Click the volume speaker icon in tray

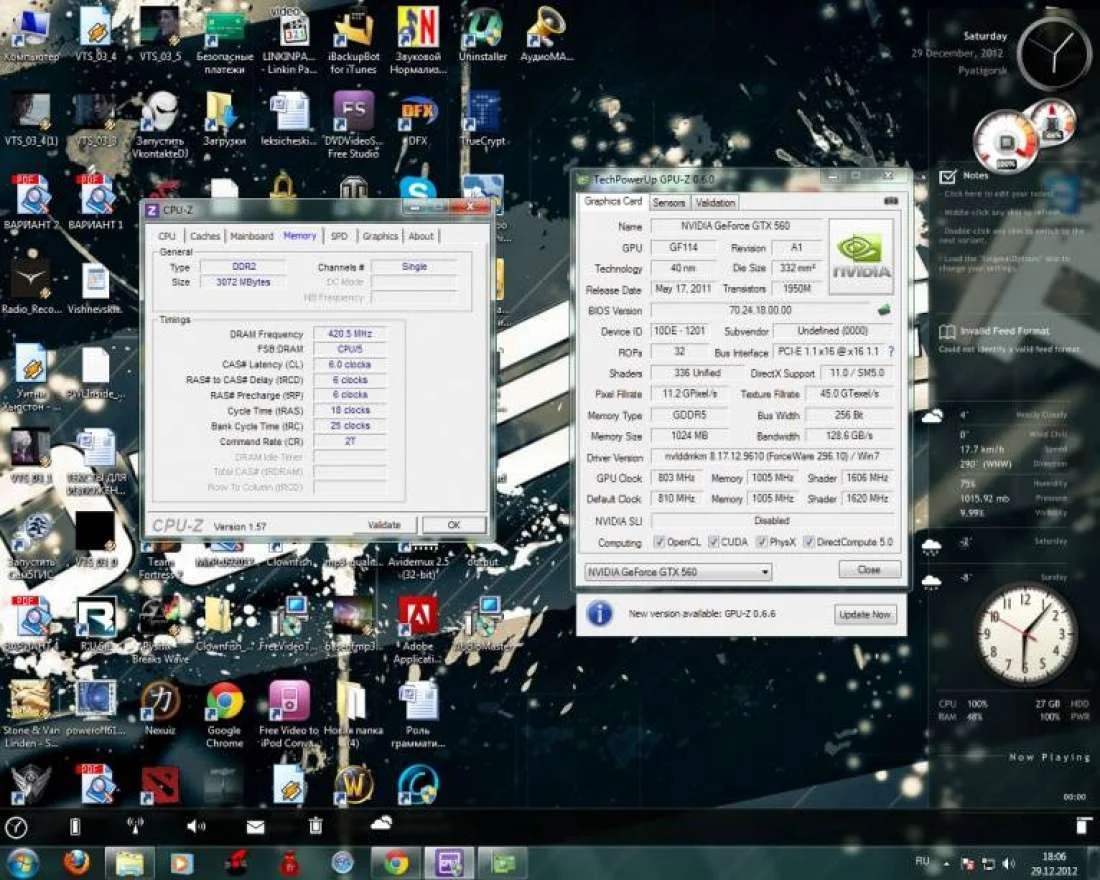point(1008,863)
